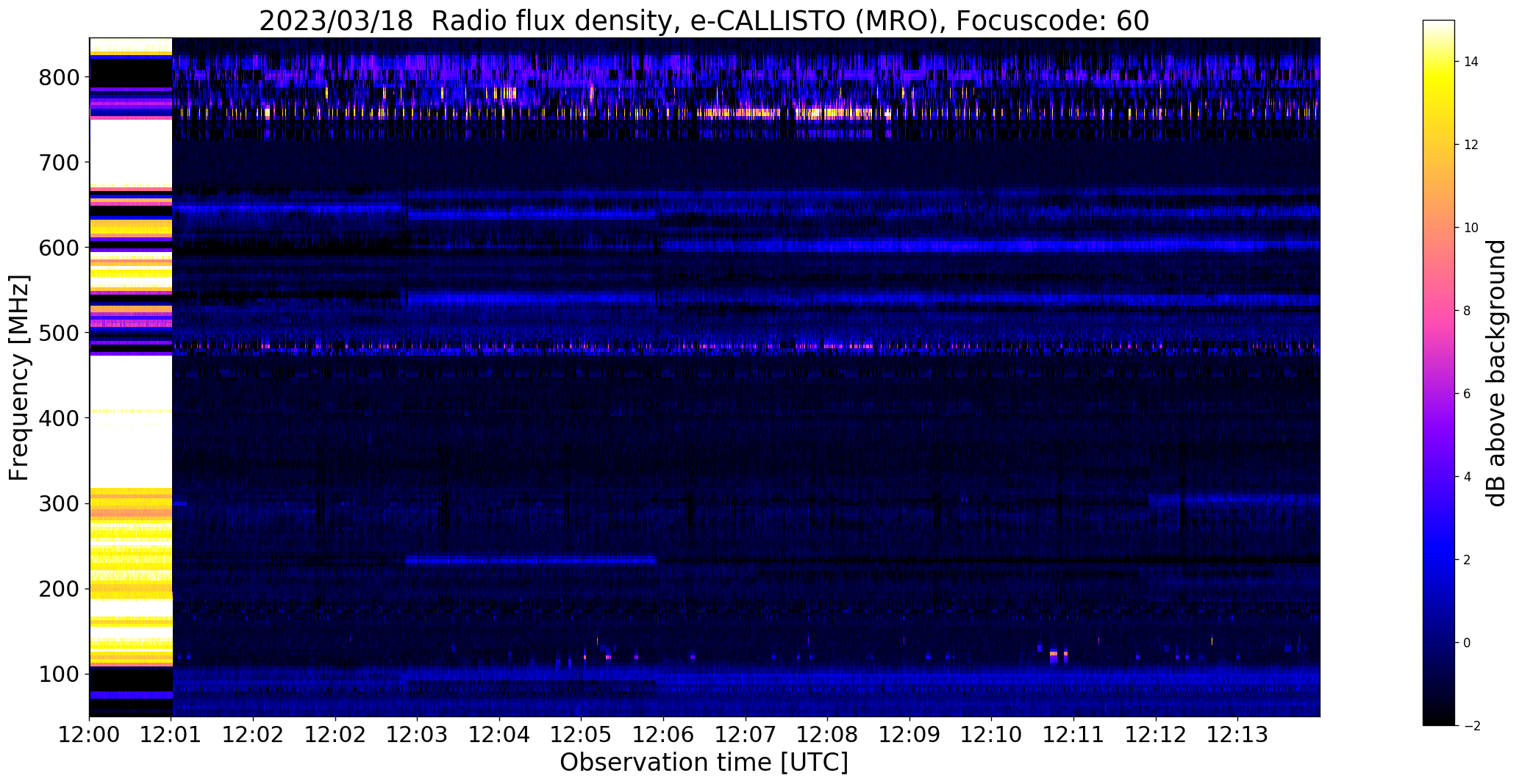Click the 12:00 time tick label
The height and width of the screenshot is (784, 1519).
(x=90, y=734)
